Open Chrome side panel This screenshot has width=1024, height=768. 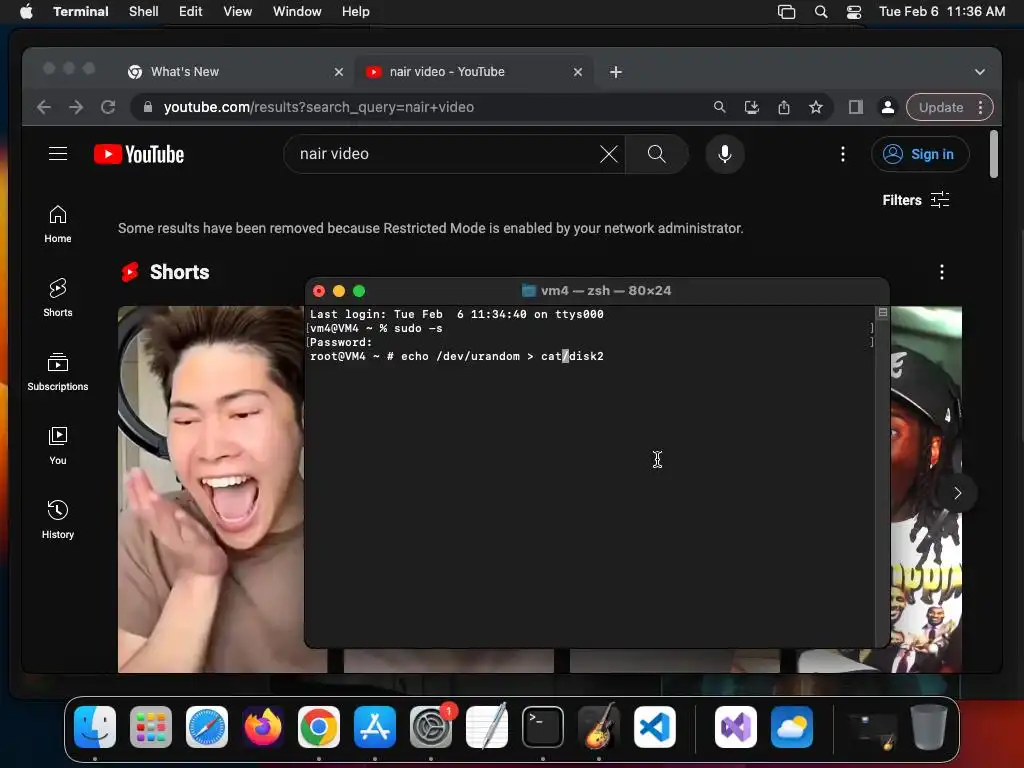856,107
